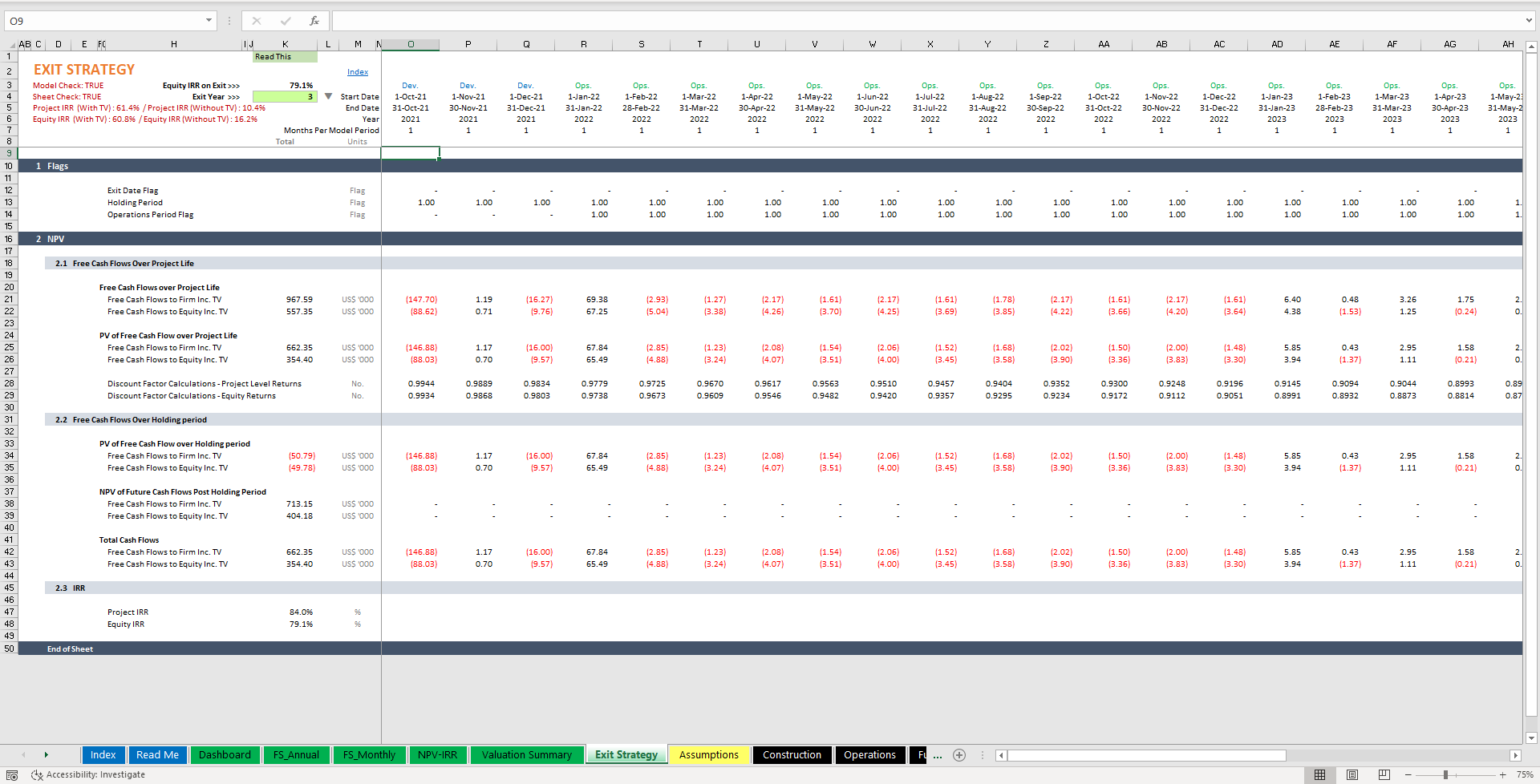Select the Normal view icon in the status bar

1319,774
